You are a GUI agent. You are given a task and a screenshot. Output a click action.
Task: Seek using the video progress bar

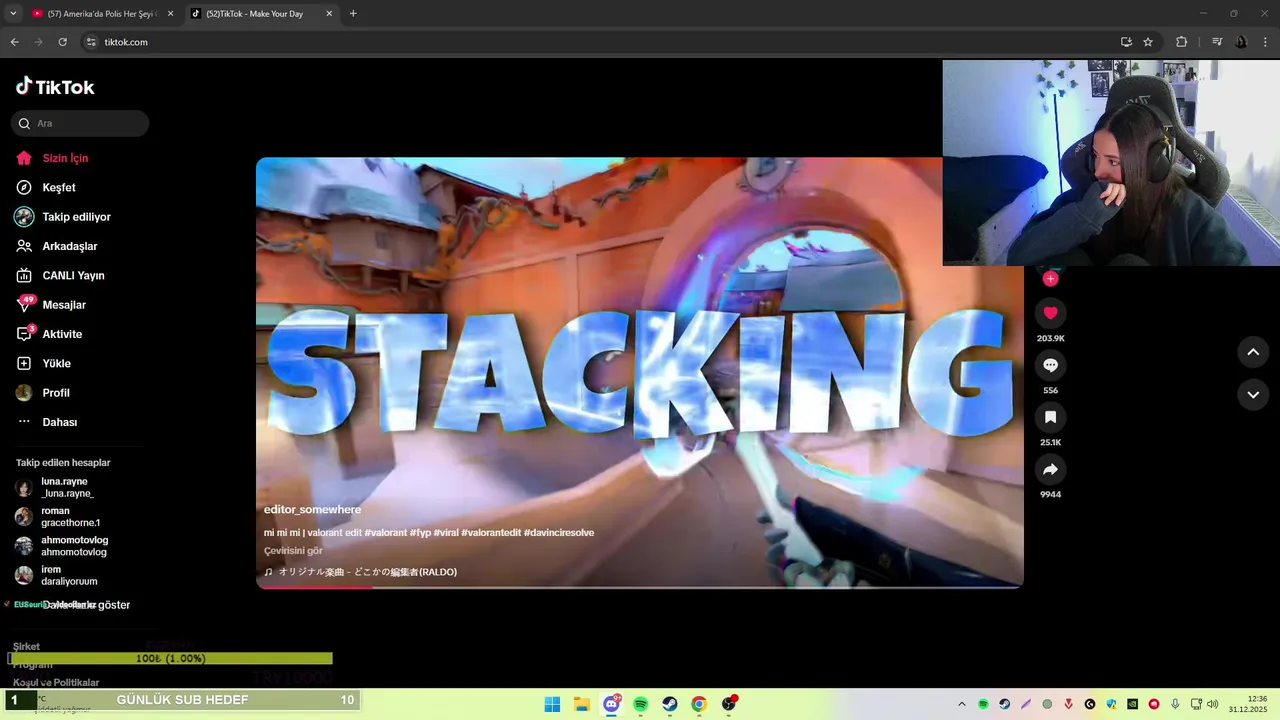click(640, 587)
